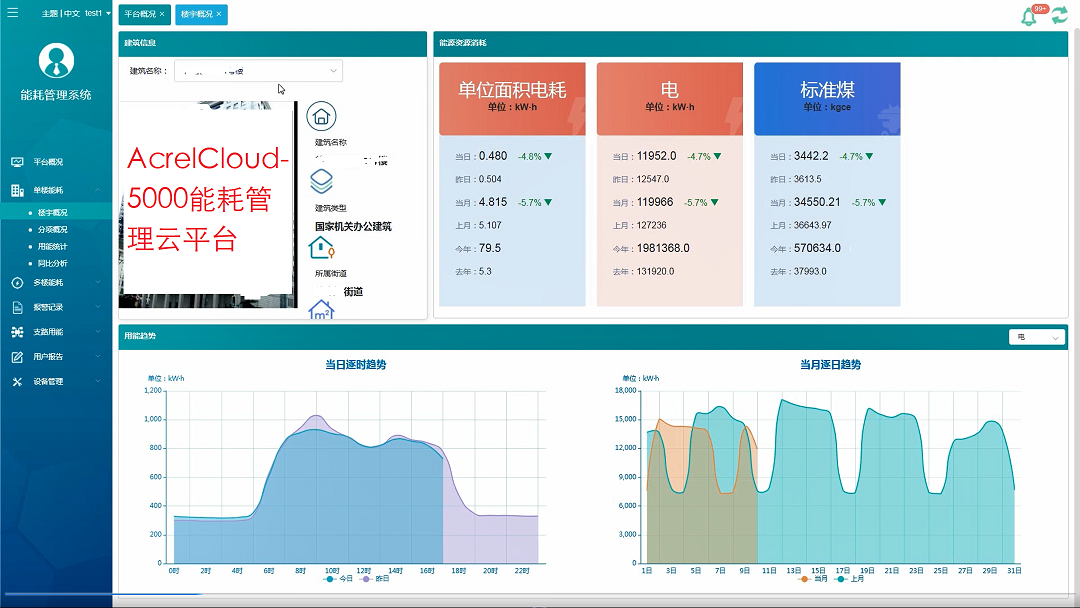Expand the 支路用能 menu chevron
This screenshot has width=1080, height=608.
pos(98,332)
